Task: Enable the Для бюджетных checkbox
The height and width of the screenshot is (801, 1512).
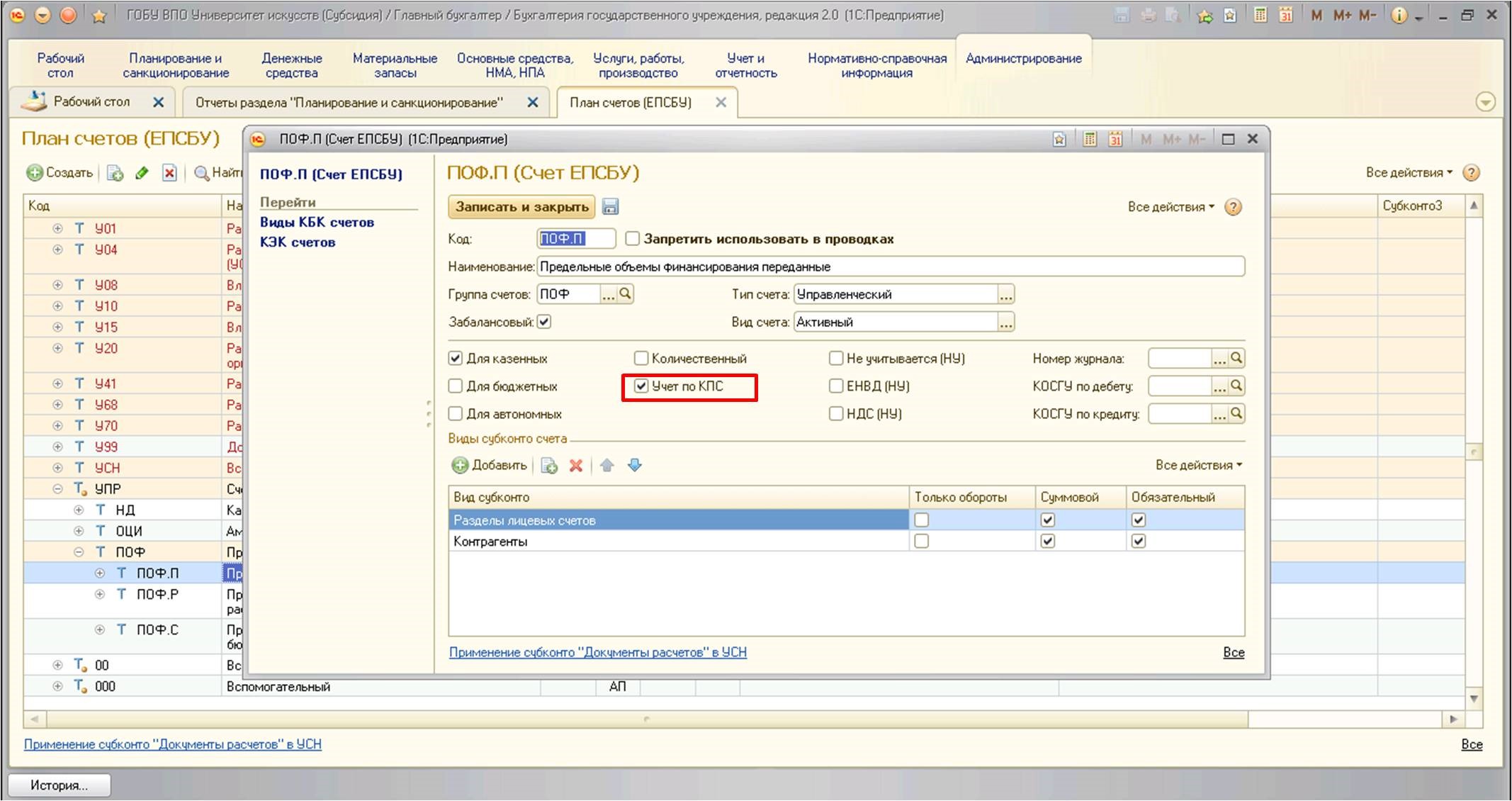Action: point(456,386)
